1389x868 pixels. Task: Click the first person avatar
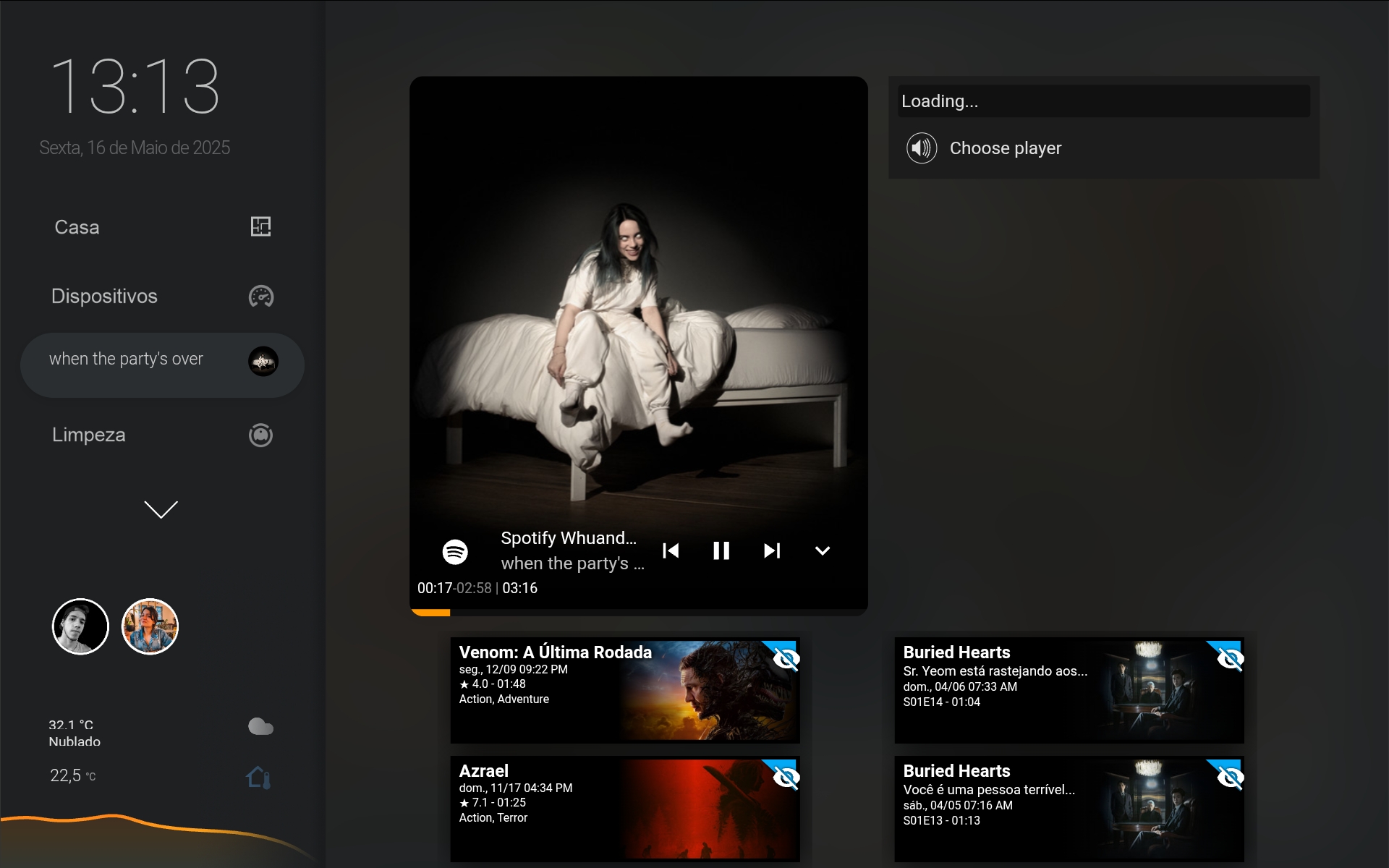click(x=80, y=626)
